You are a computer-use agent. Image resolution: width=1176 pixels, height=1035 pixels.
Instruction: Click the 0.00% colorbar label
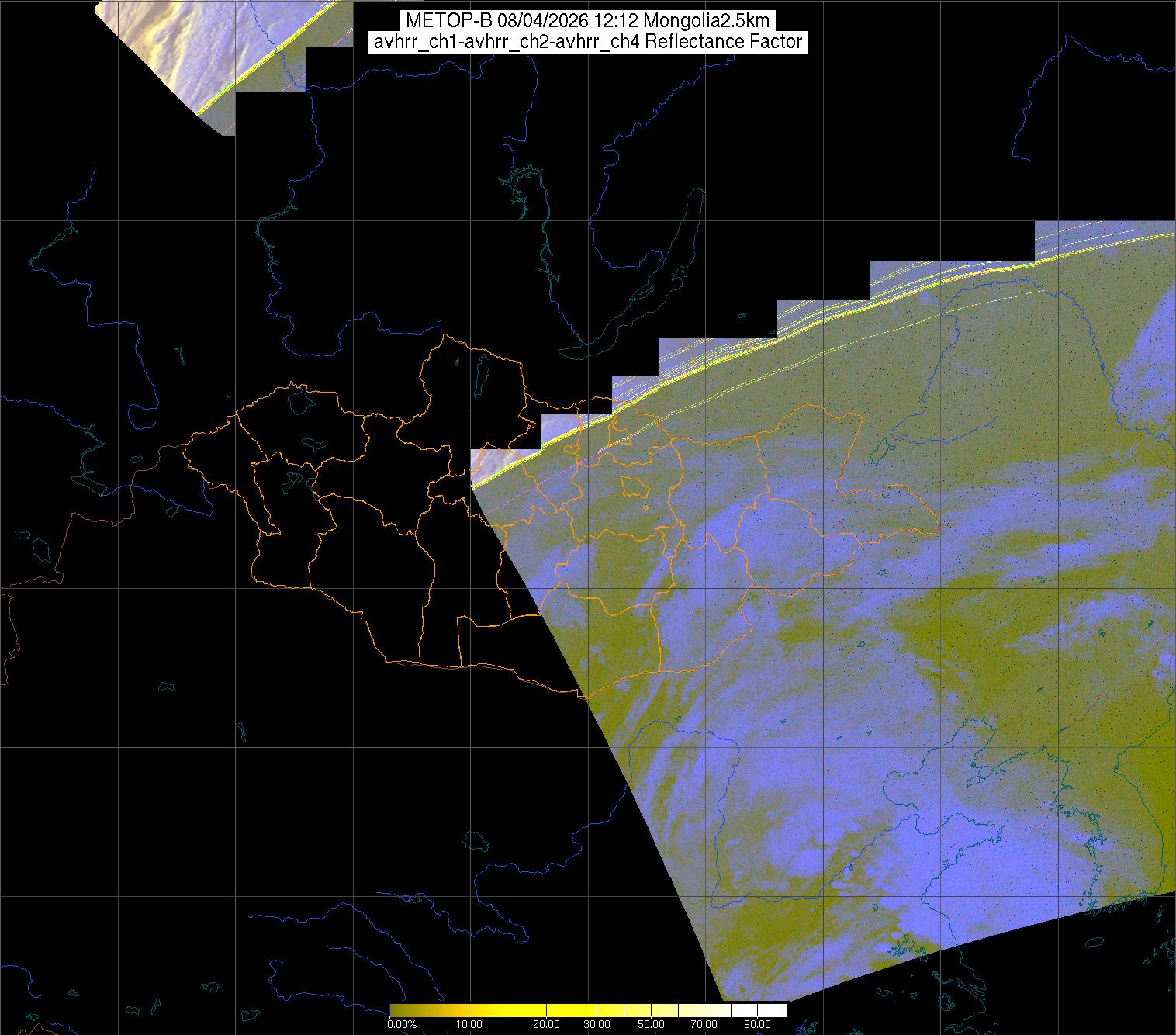click(401, 1025)
